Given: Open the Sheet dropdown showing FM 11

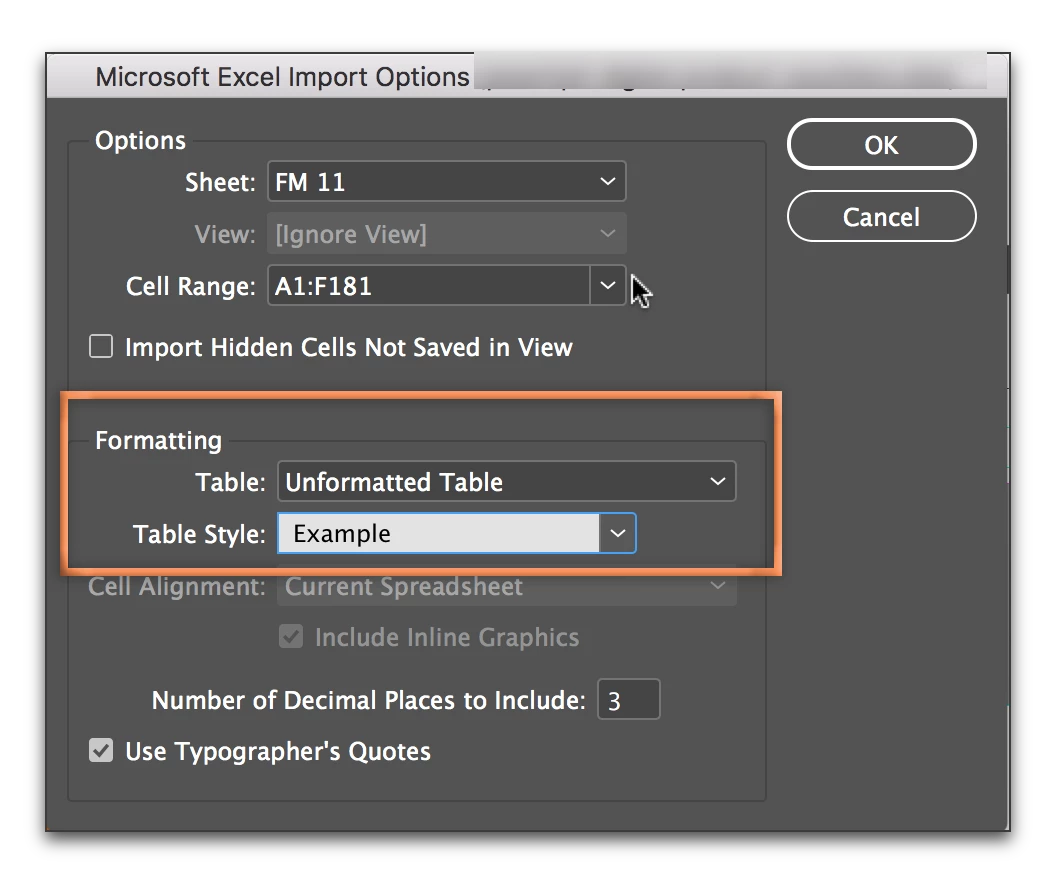Looking at the screenshot, I should 446,181.
